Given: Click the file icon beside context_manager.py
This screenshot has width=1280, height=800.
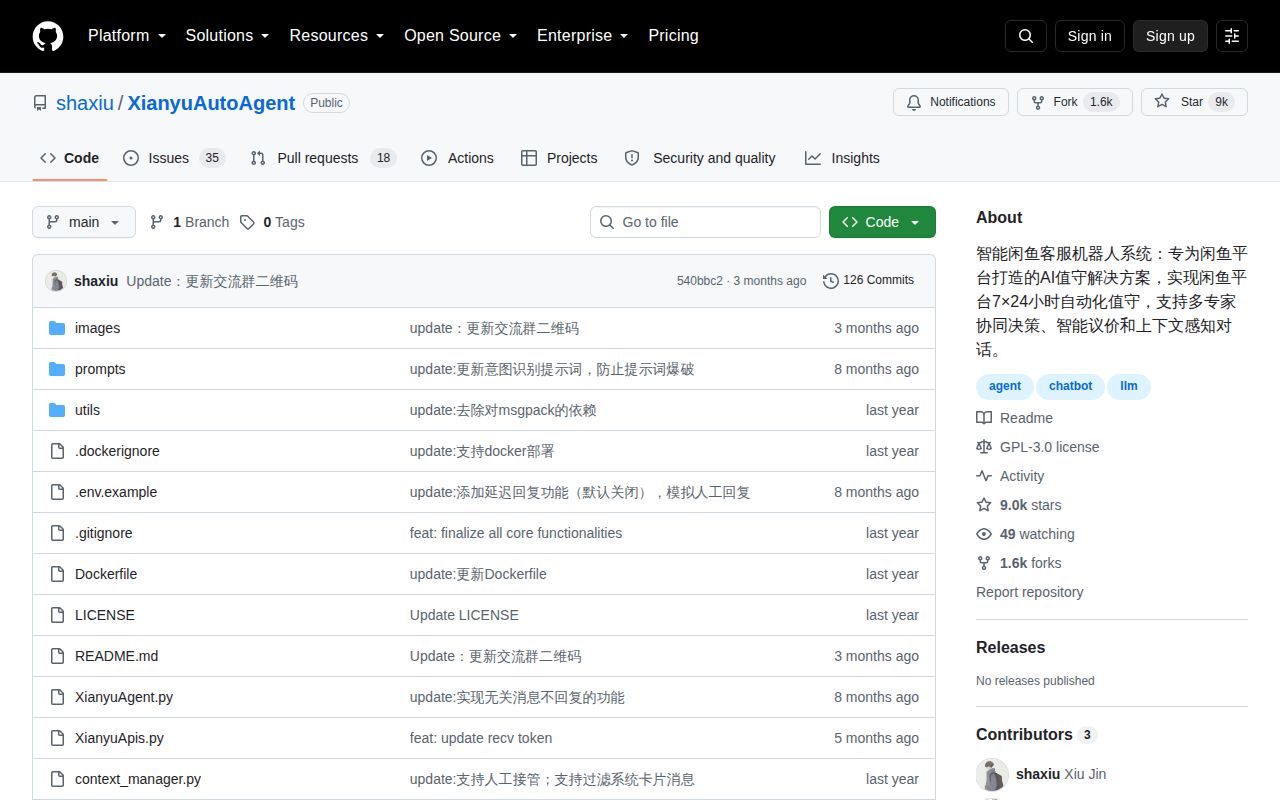Looking at the screenshot, I should tap(57, 779).
